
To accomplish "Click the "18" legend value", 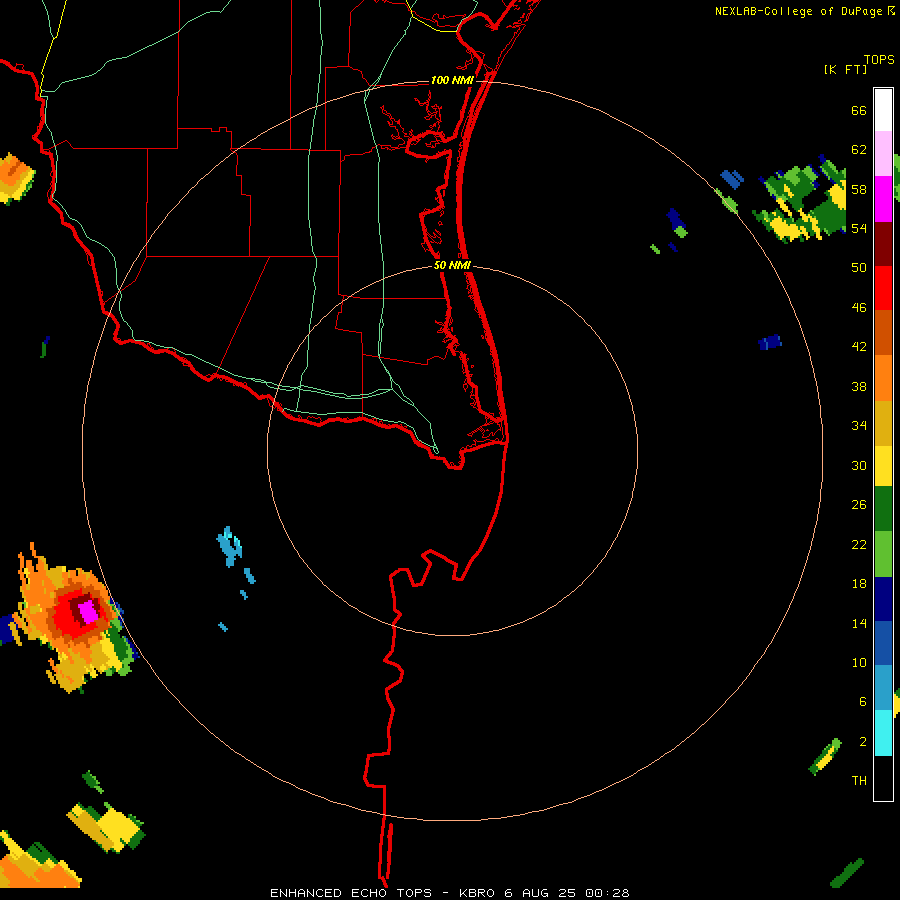I will coord(859,584).
